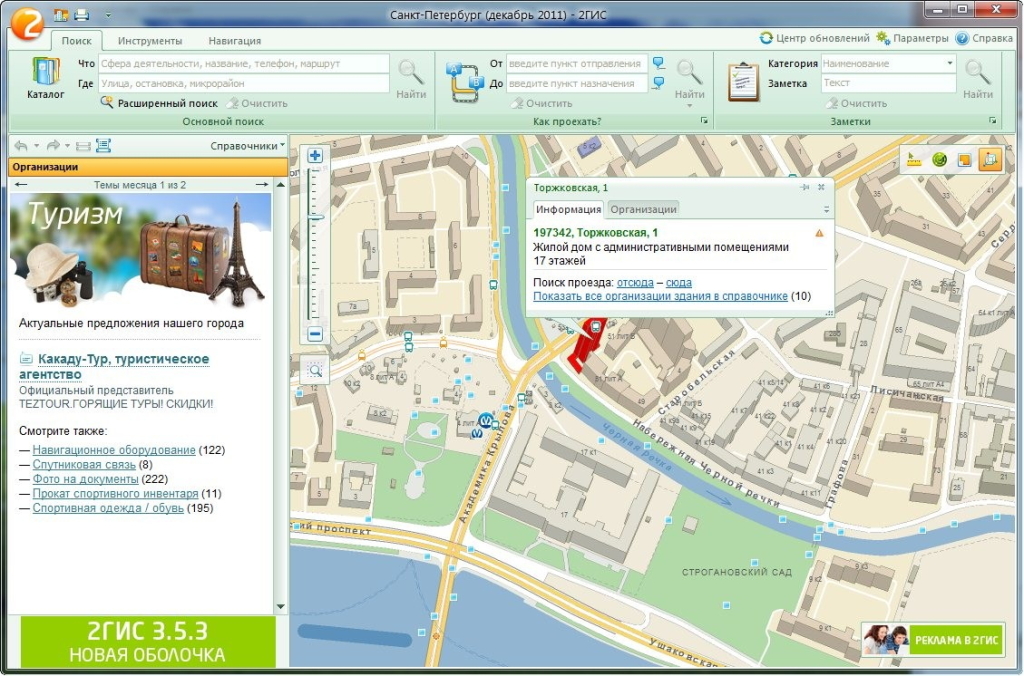1024x676 pixels.
Task: Click Очистить in the Основной поиск group
Action: 257,103
